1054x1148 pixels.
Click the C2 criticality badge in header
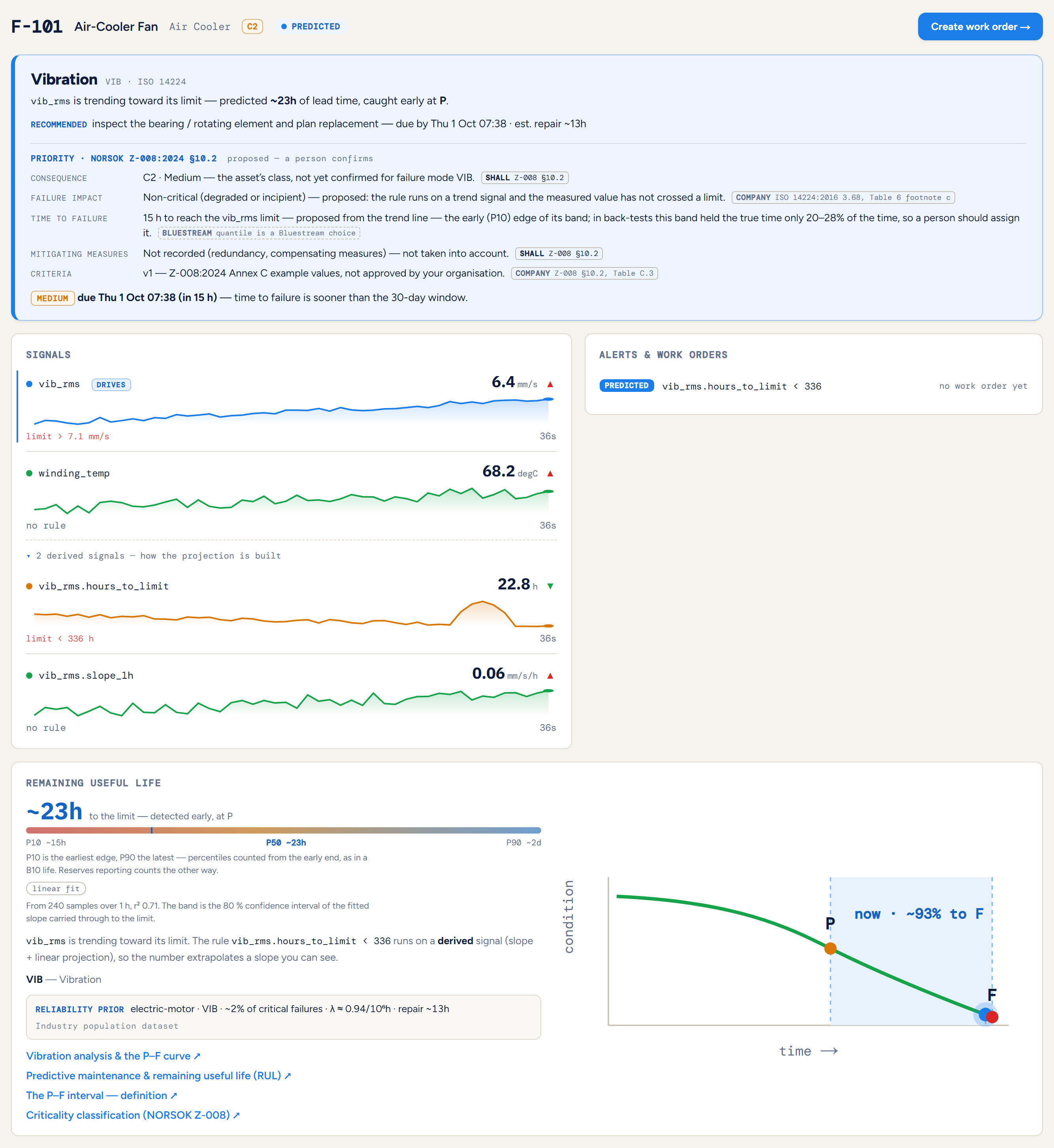pyautogui.click(x=252, y=27)
